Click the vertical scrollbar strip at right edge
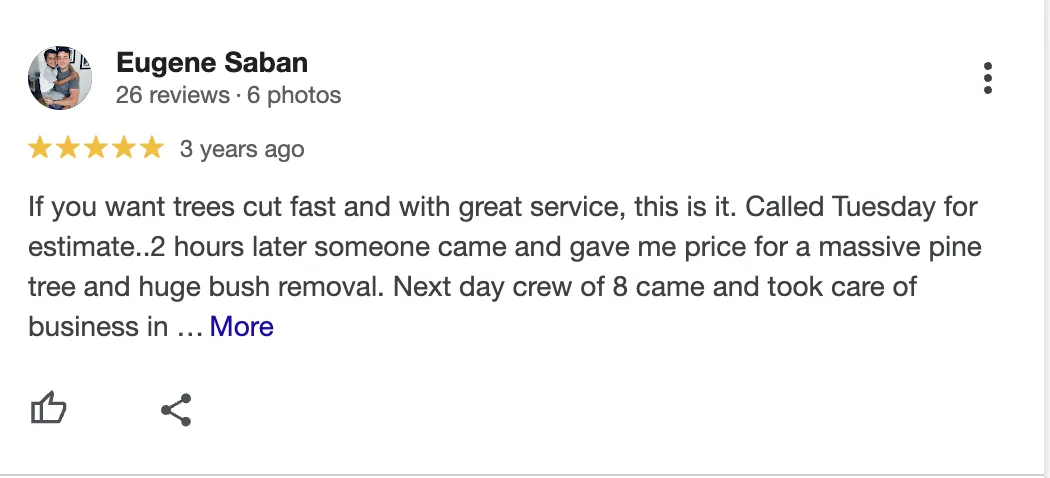Screen dimensions: 1050x478 1047,238
